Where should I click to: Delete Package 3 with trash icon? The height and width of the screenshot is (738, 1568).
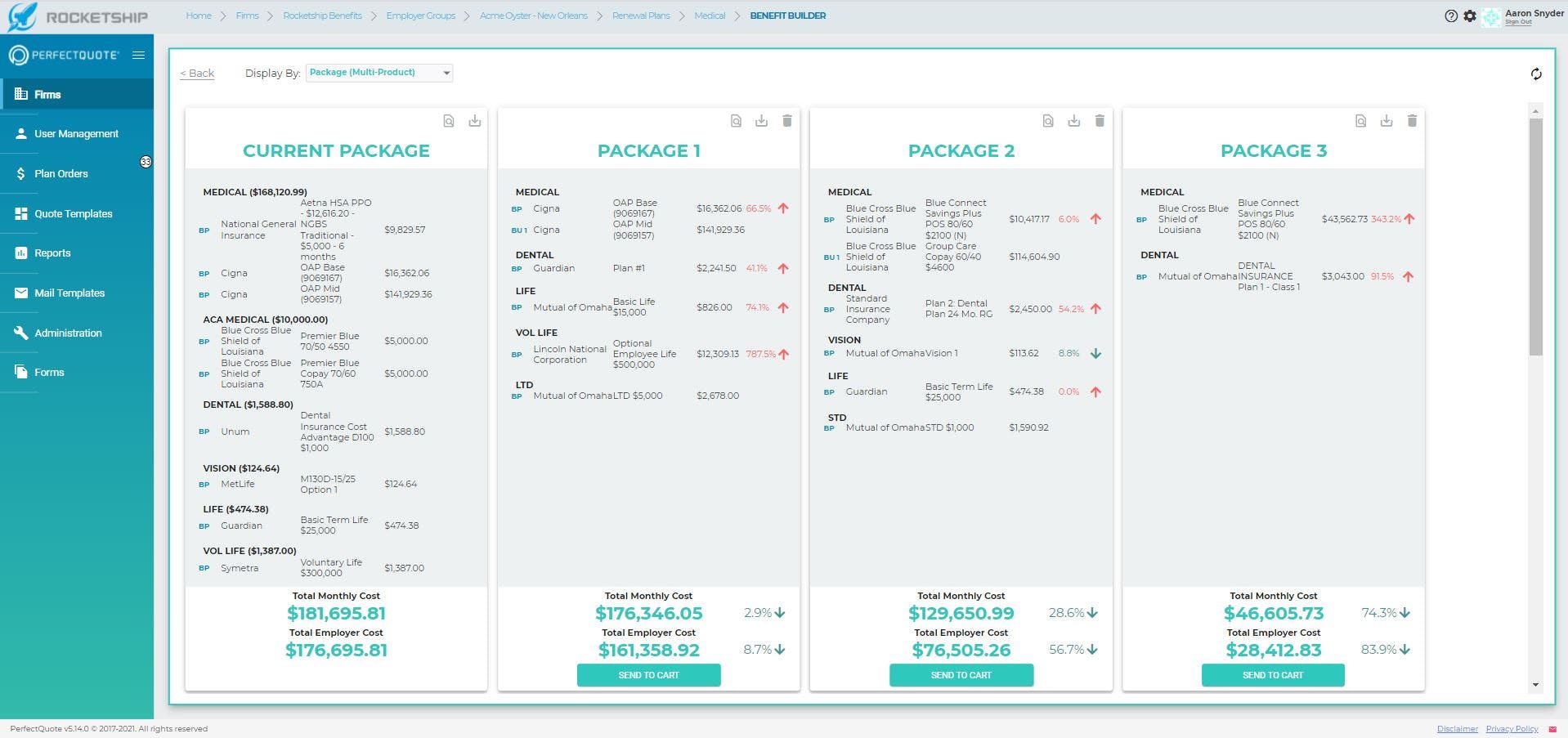(1412, 121)
